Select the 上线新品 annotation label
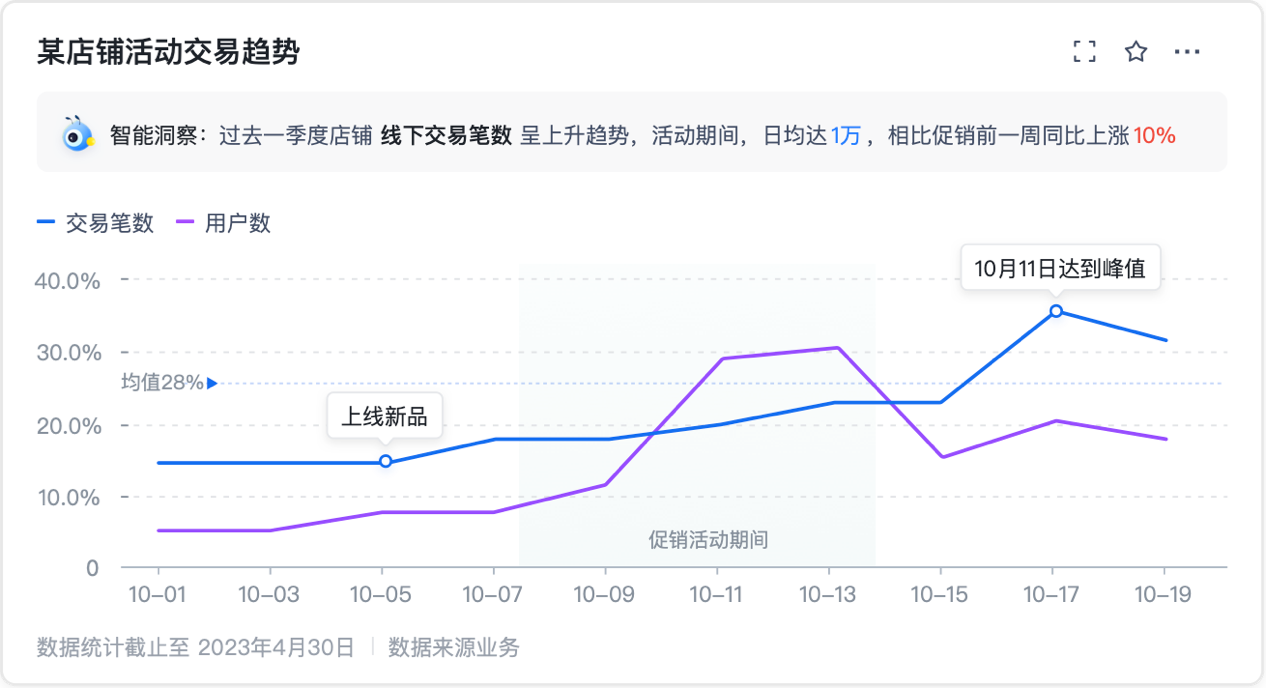 [385, 416]
